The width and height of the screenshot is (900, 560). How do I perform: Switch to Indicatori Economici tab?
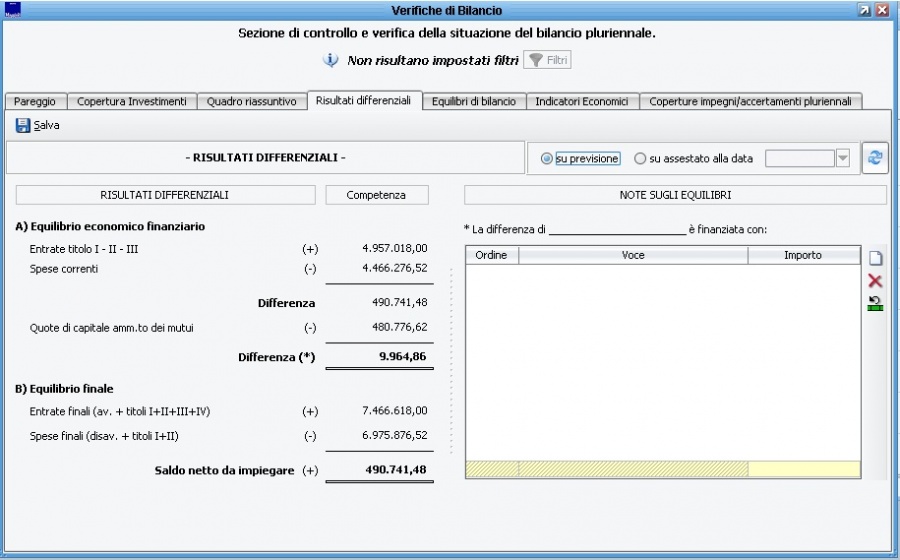(x=582, y=102)
